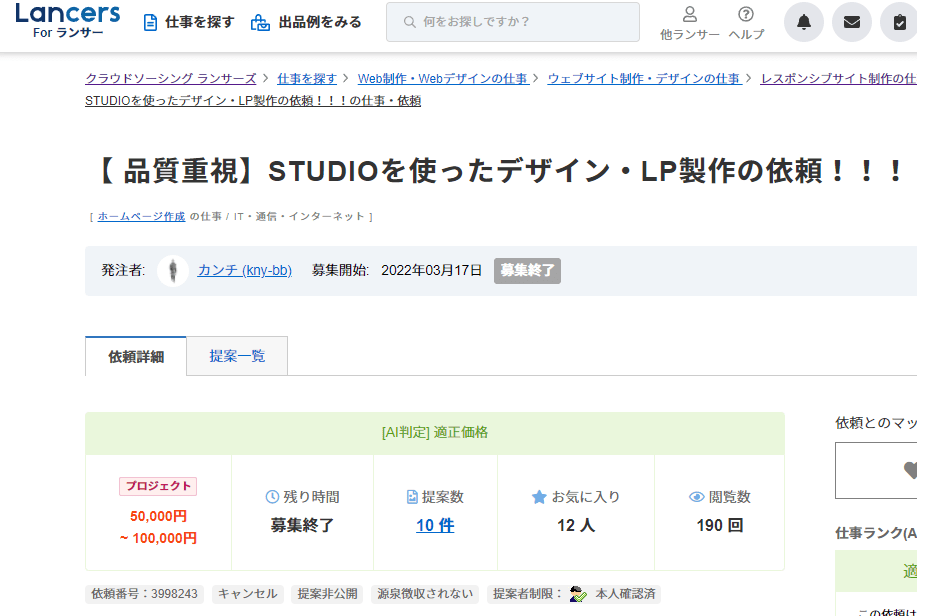Click the 10 件 proposals link
The height and width of the screenshot is (616, 931).
(x=435, y=525)
